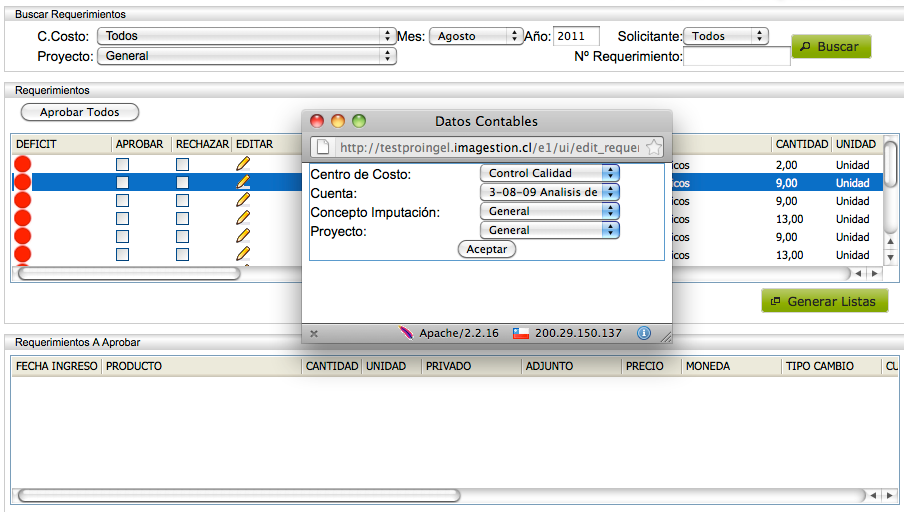This screenshot has width=904, height=512.
Task: Click the PRODUCTO column header
Action: [202, 366]
